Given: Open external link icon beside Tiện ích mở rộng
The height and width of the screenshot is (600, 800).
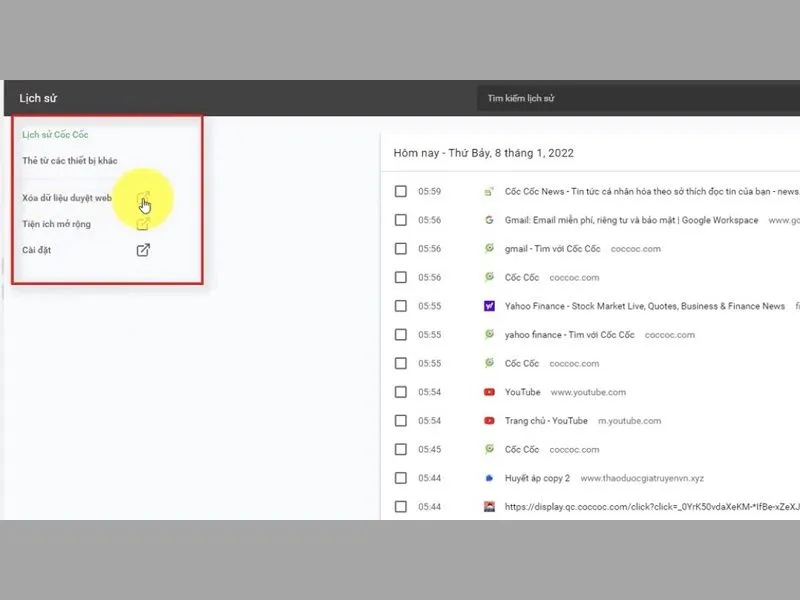Looking at the screenshot, I should (143, 224).
